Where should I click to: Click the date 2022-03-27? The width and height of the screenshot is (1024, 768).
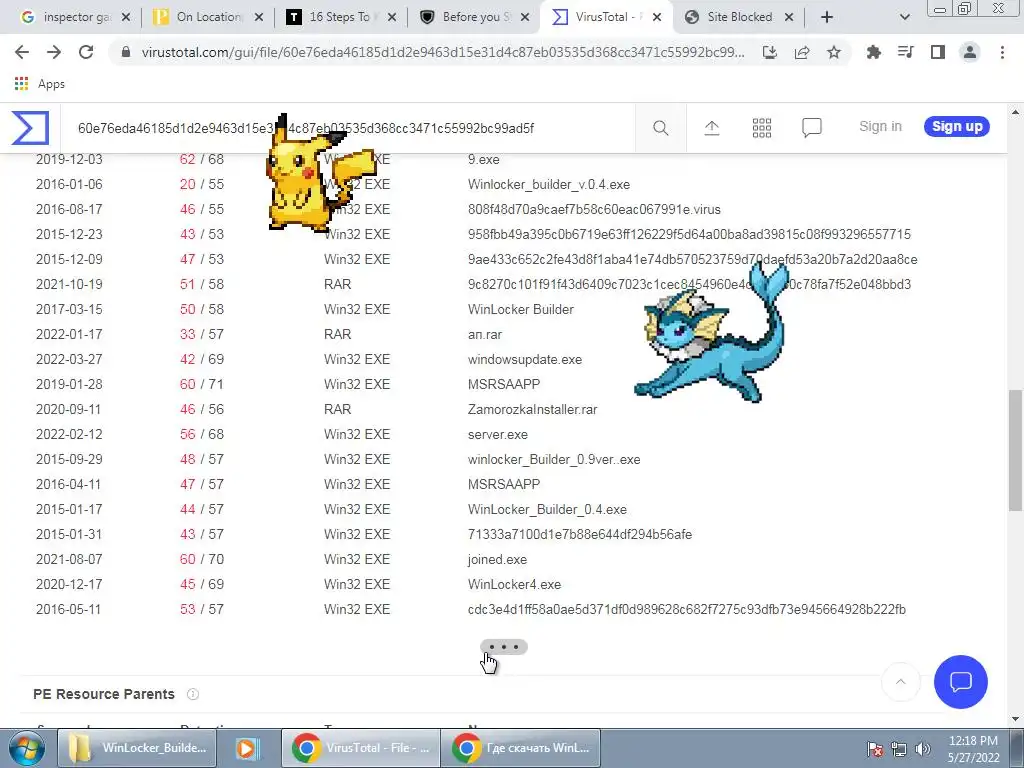(x=69, y=360)
